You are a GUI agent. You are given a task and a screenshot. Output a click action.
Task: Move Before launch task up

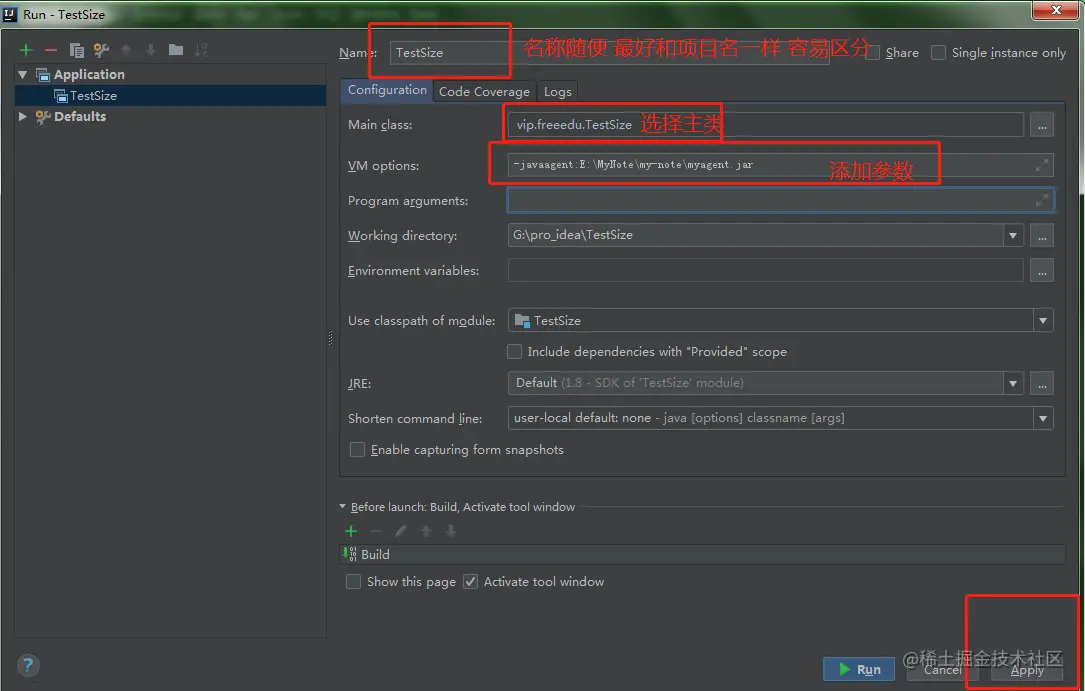tap(426, 531)
